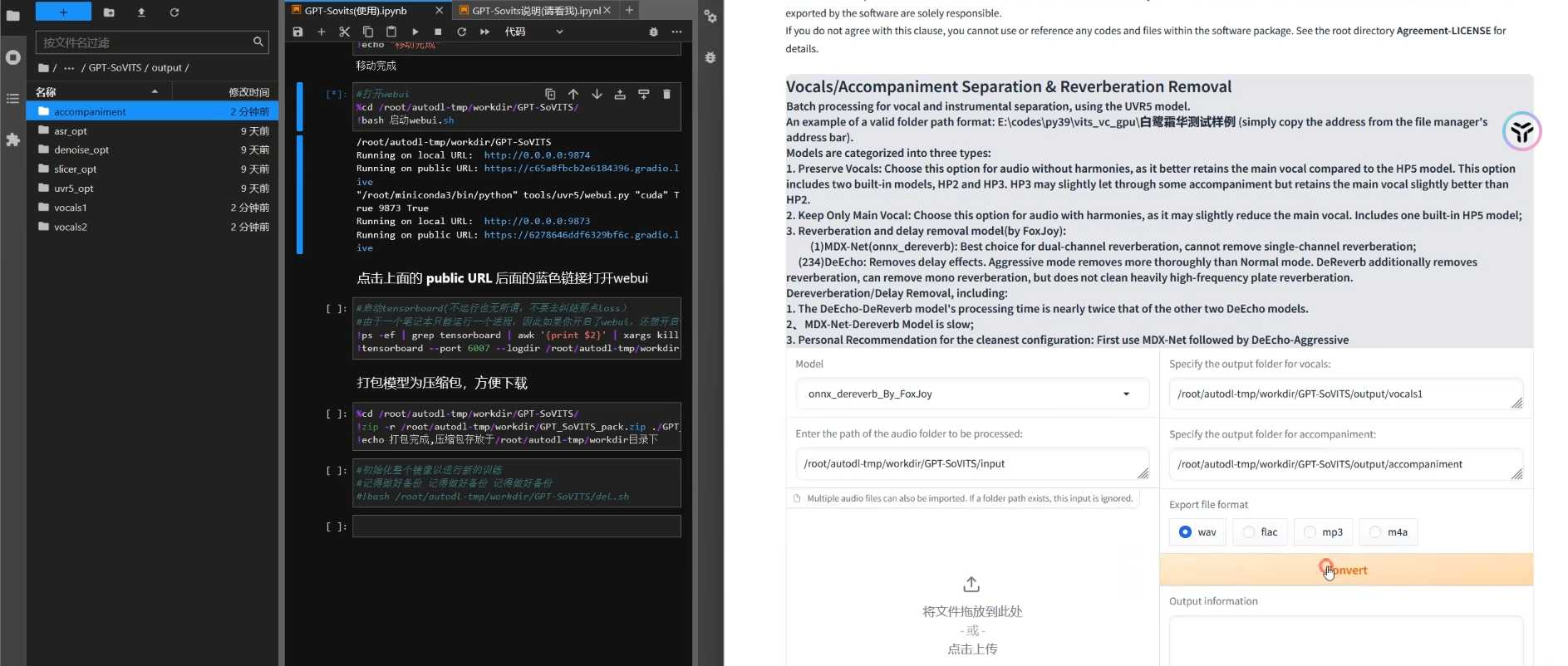
Task: Select the vocals1 folder
Action: pyautogui.click(x=152, y=207)
